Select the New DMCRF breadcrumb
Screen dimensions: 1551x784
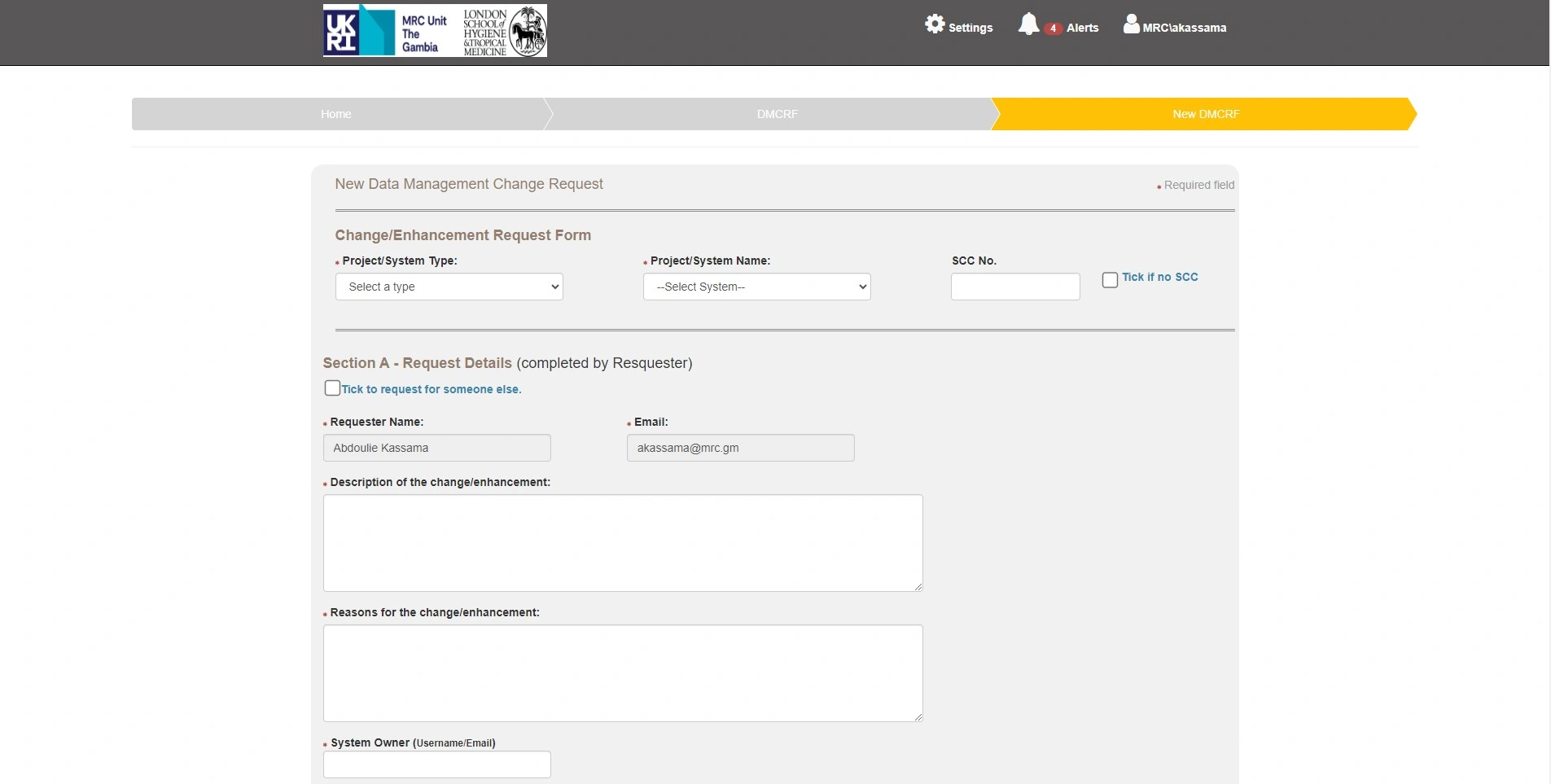1206,114
